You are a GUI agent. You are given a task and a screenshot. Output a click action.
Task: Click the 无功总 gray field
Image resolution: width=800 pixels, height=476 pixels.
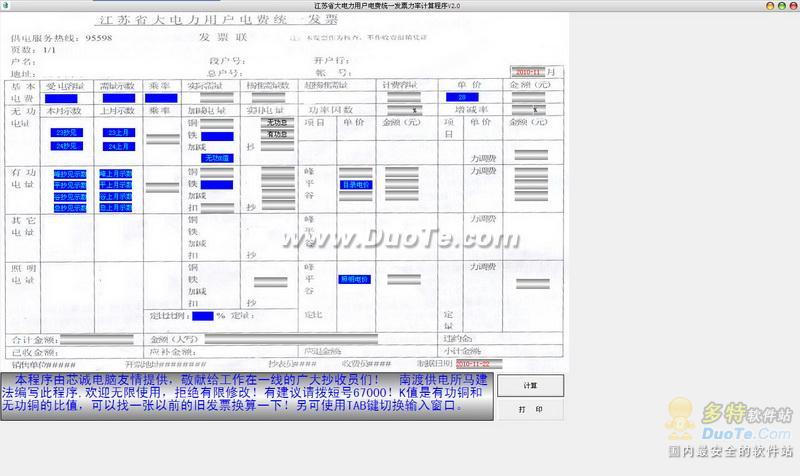278,122
